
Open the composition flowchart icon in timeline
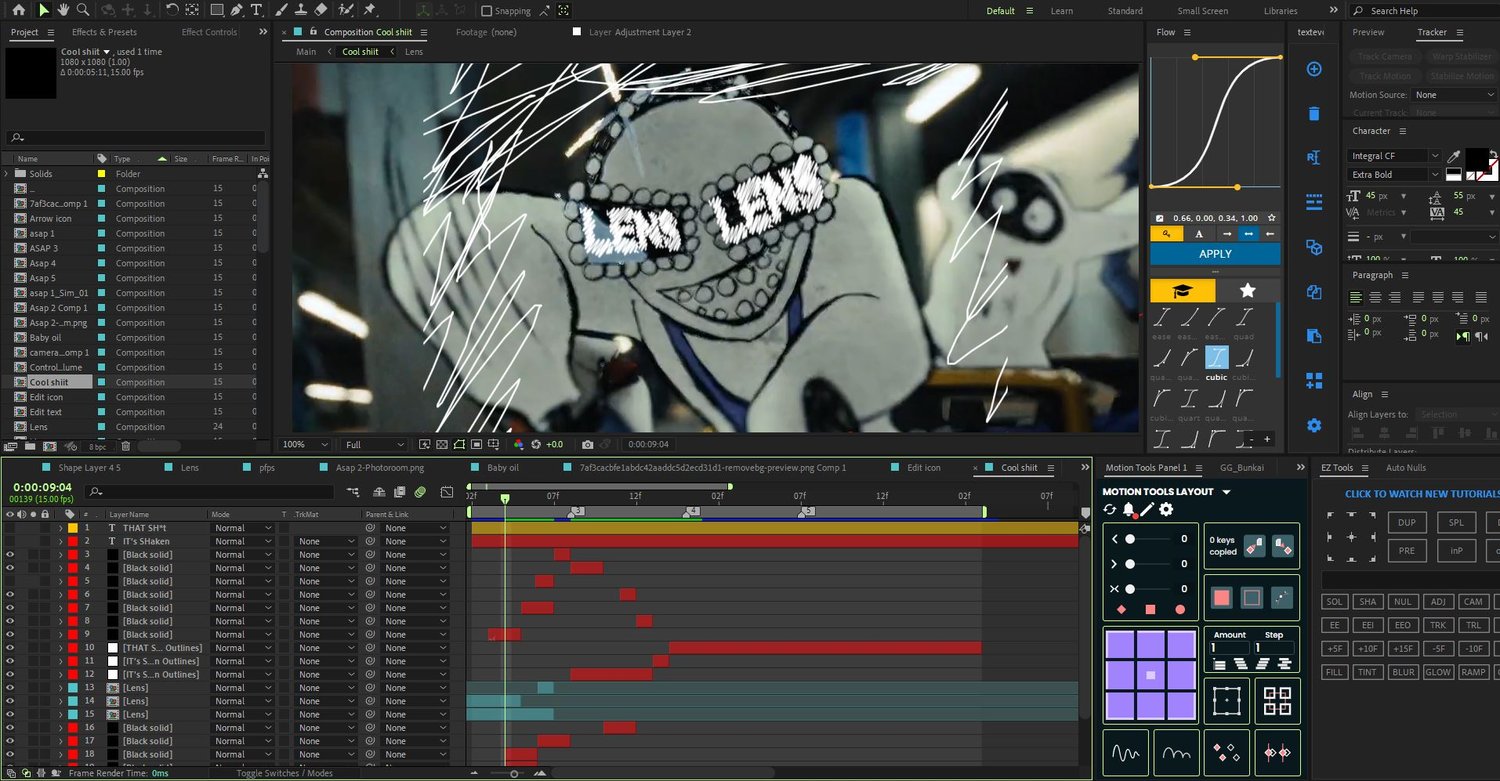pos(353,492)
